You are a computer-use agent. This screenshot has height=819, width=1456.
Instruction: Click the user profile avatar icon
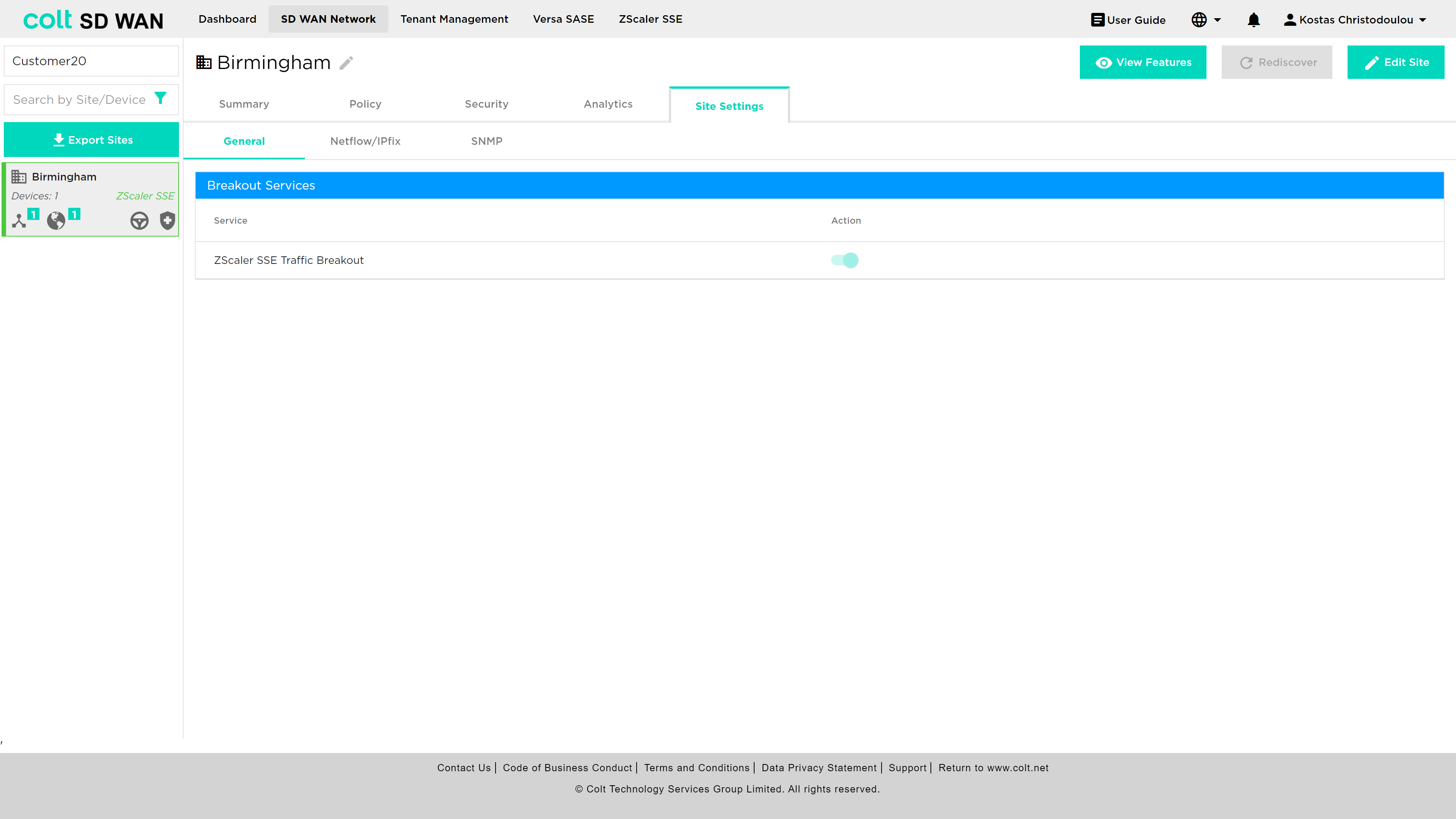click(1289, 20)
